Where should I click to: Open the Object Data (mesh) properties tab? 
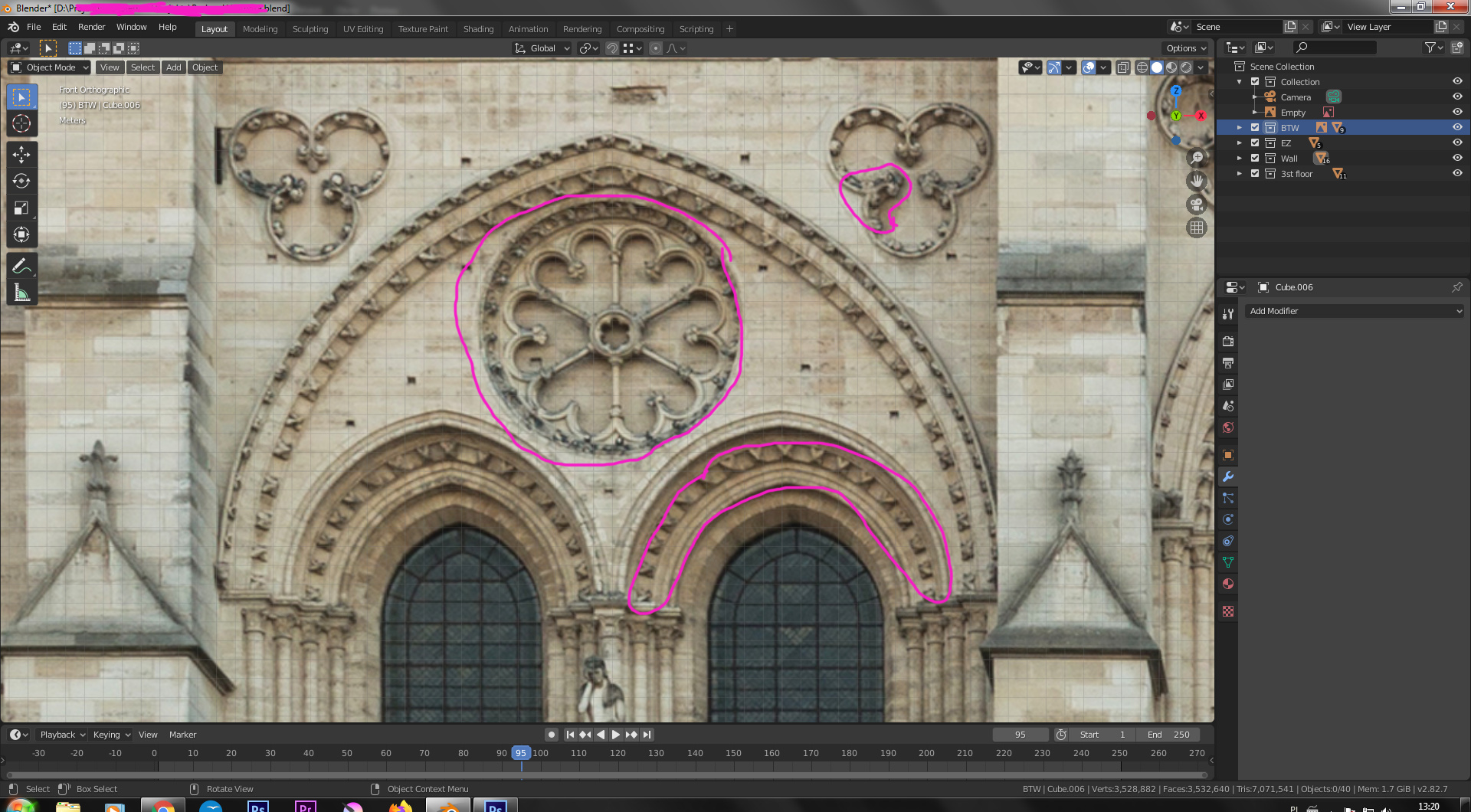click(x=1228, y=562)
